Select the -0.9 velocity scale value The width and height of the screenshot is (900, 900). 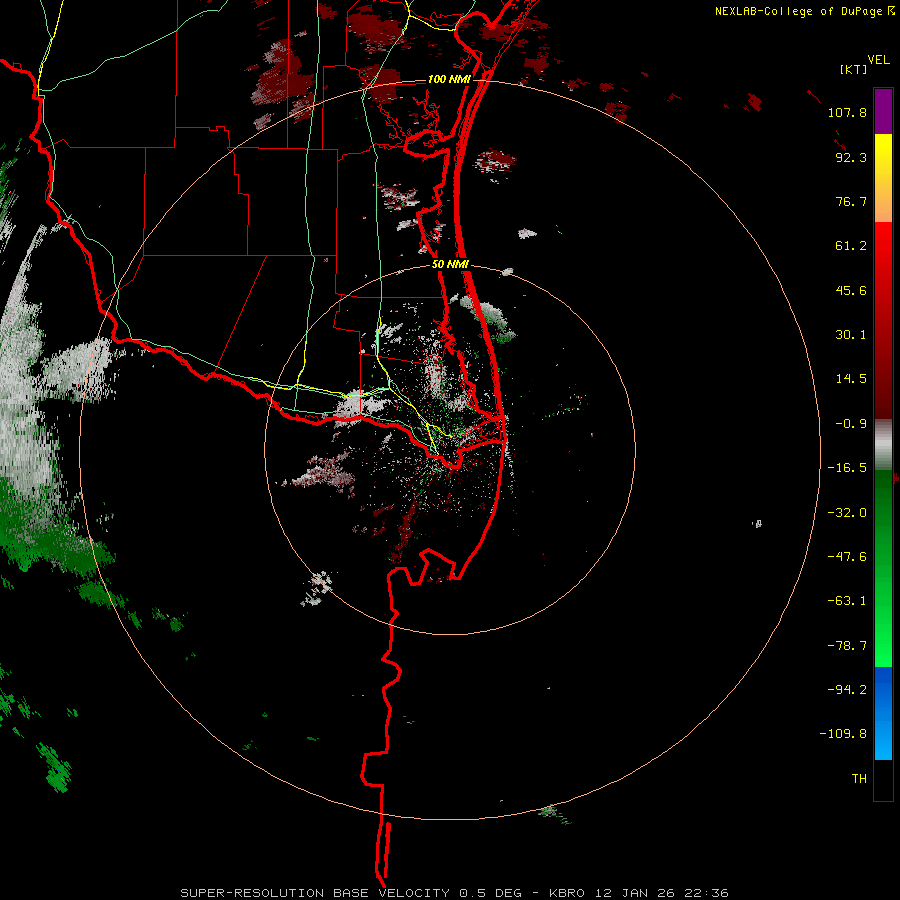(851, 424)
